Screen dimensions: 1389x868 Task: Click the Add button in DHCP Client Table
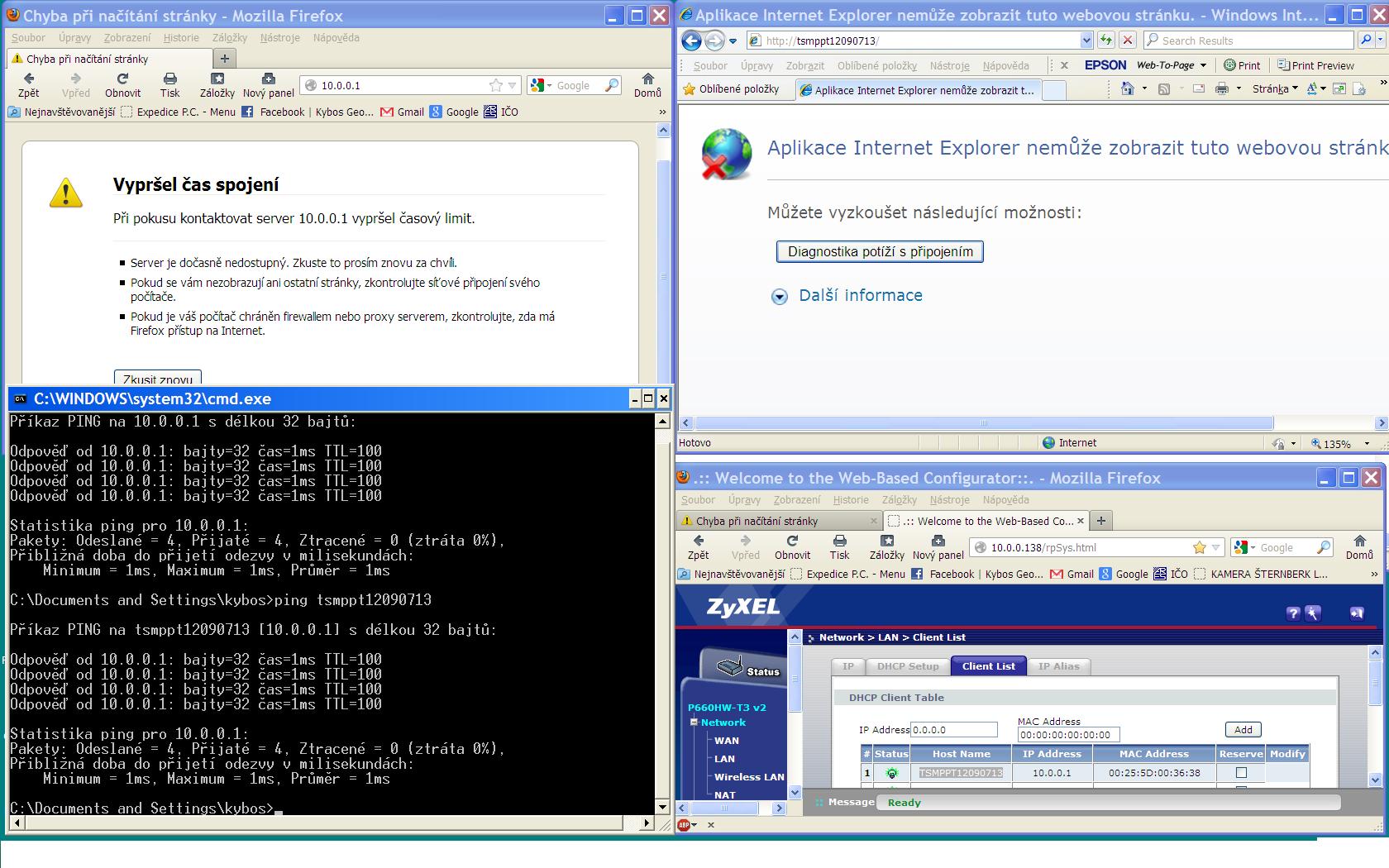coord(1243,729)
